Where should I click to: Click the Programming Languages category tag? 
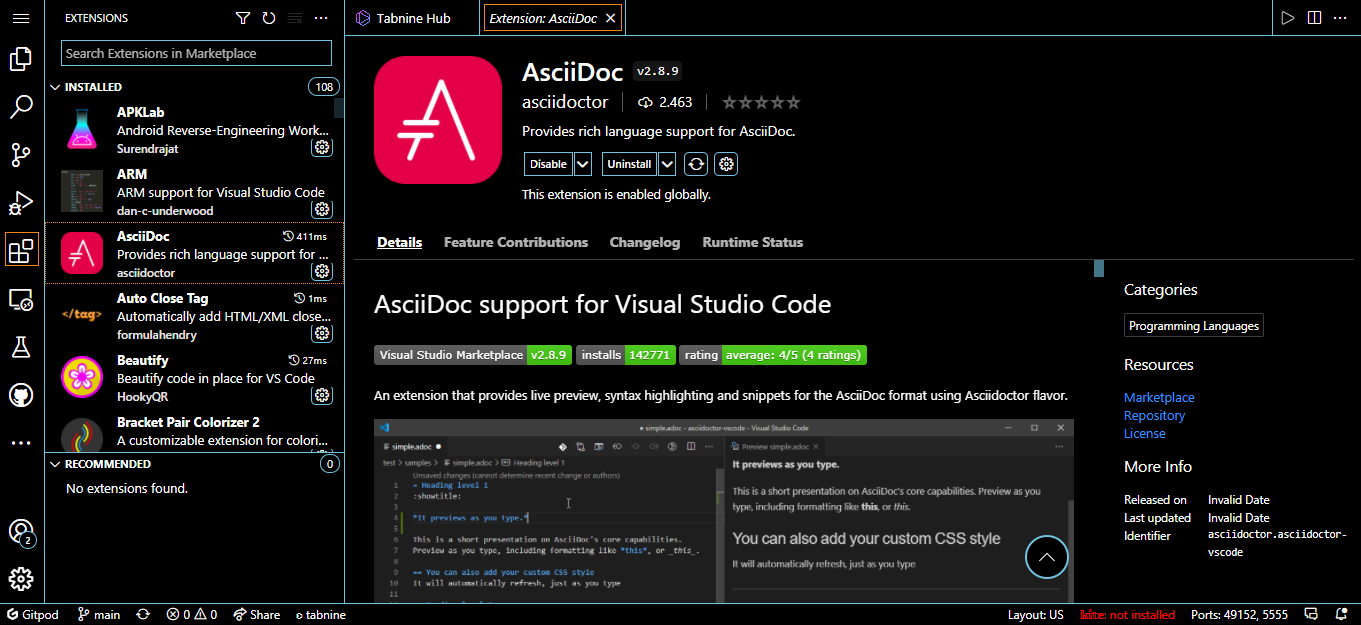[1194, 326]
